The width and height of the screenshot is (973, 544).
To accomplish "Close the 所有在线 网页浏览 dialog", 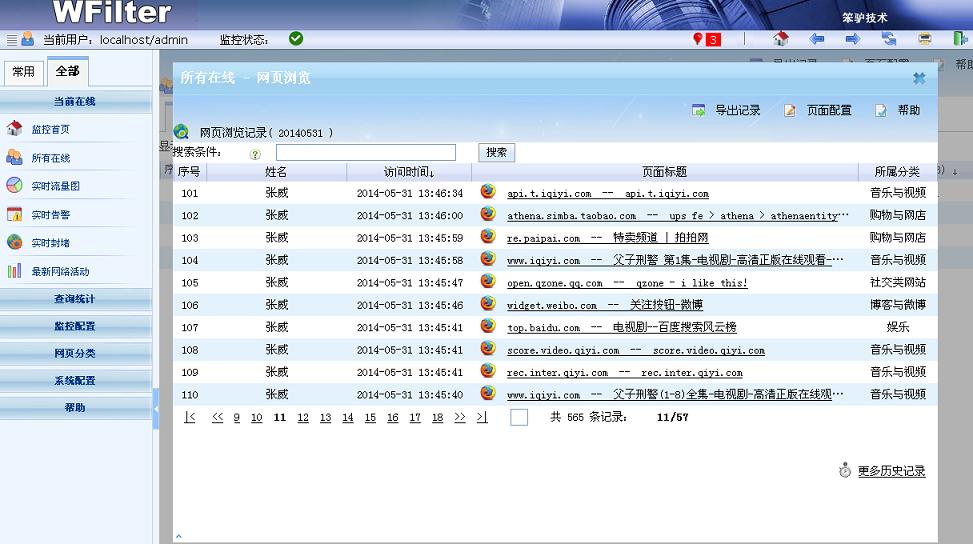I will (919, 78).
